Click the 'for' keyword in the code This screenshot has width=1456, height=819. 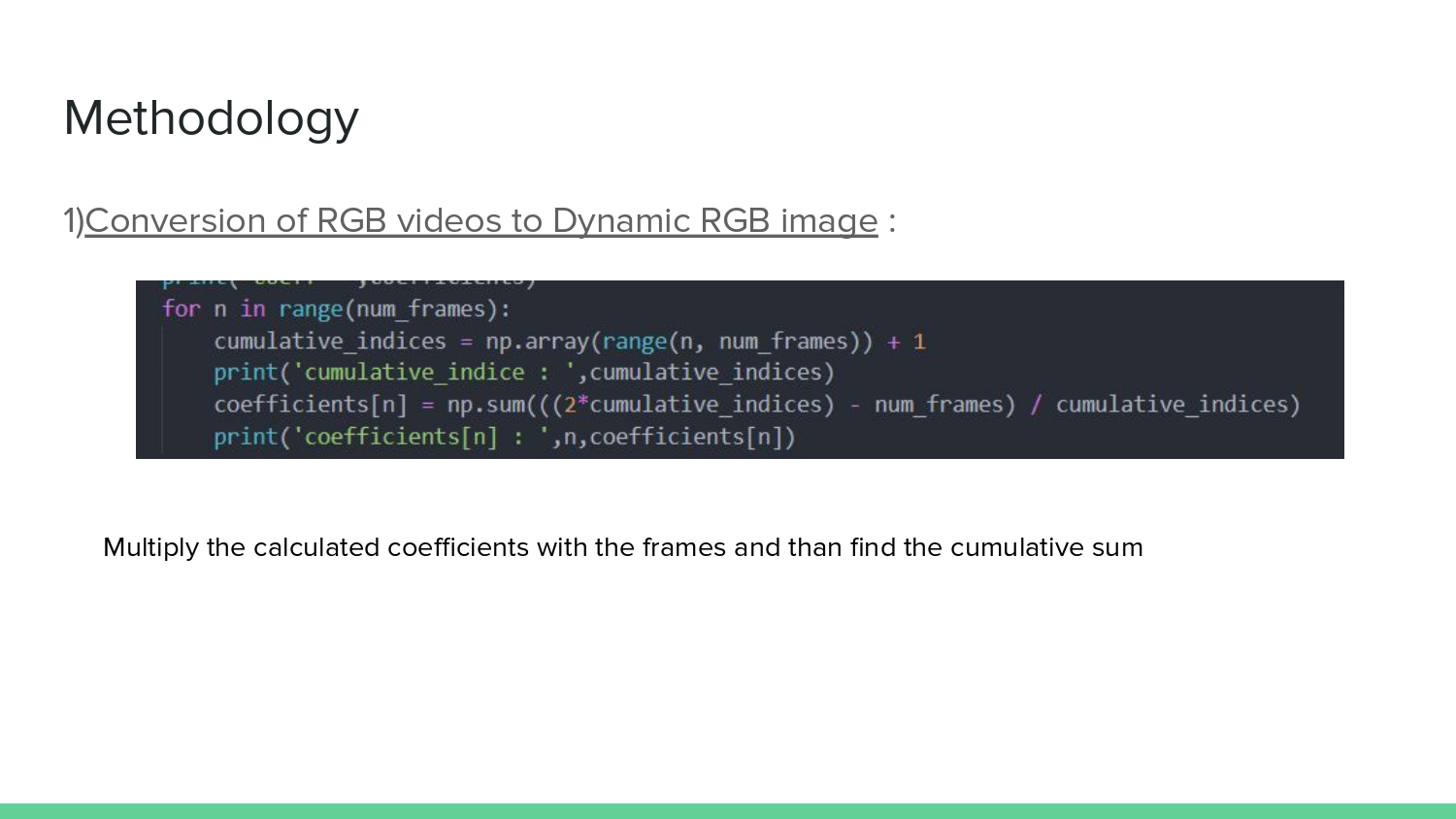(x=182, y=309)
